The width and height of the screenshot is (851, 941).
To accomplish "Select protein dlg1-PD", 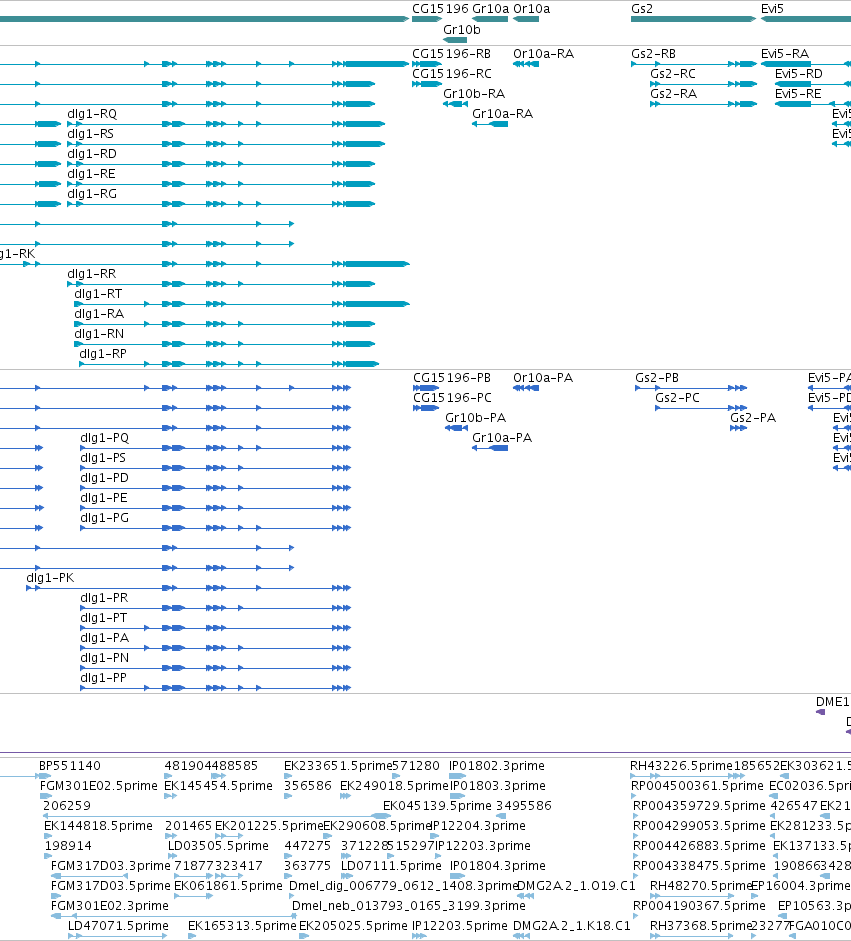I will (104, 478).
